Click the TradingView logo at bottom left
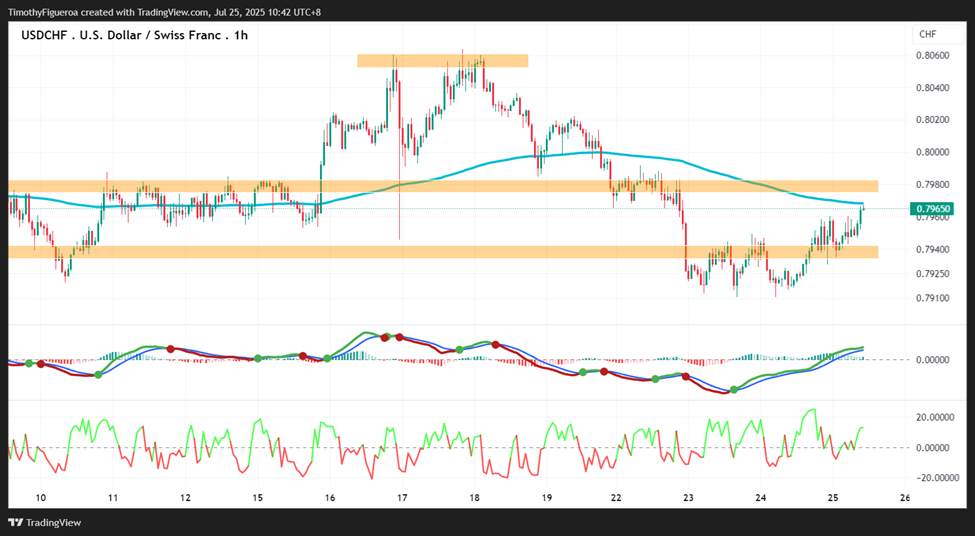The height and width of the screenshot is (536, 975). (44, 522)
